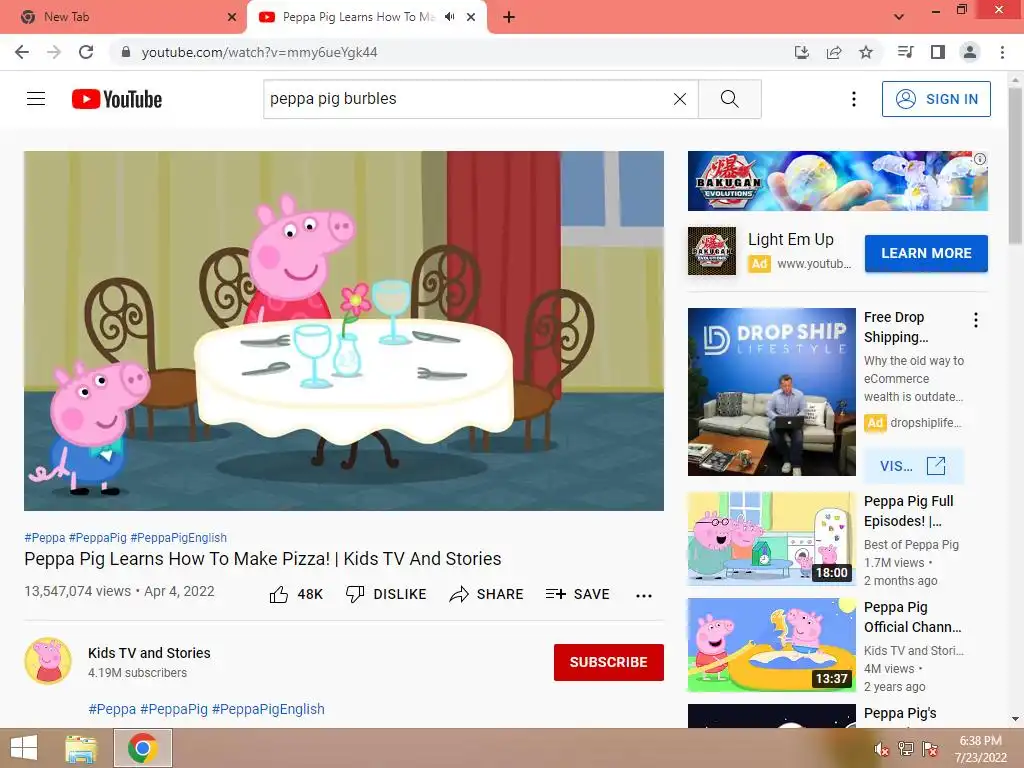Toggle the Chrome side panel
Viewport: 1024px width, 768px height.
(938, 52)
